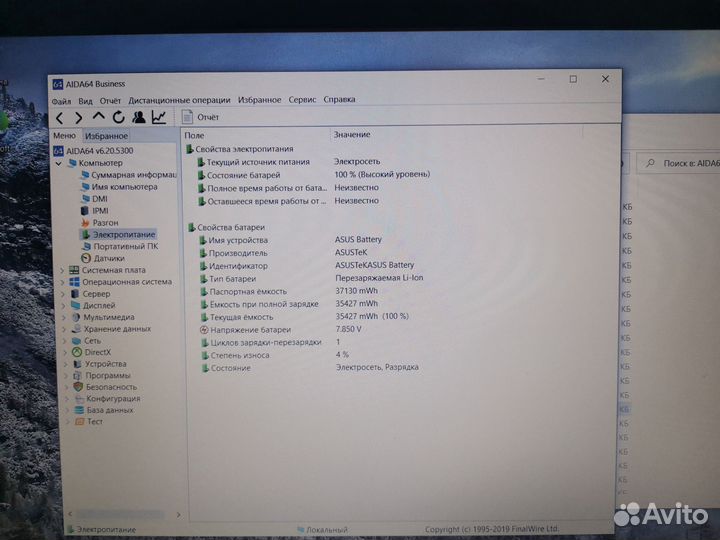Select Текущий источник питания row
Screen dimensions: 720x540
point(312,162)
